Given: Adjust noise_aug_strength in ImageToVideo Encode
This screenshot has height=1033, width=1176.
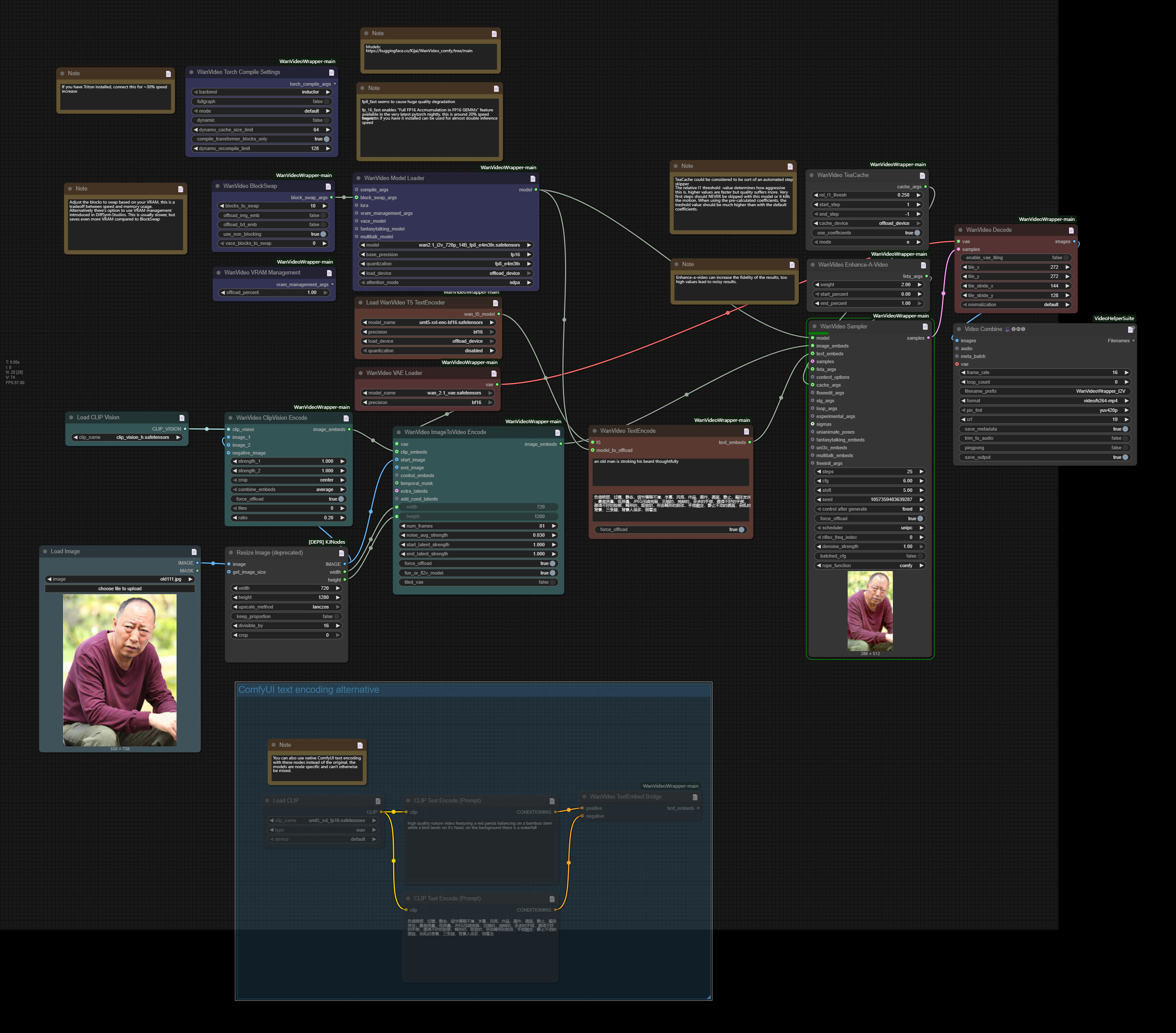Looking at the screenshot, I should [478, 535].
